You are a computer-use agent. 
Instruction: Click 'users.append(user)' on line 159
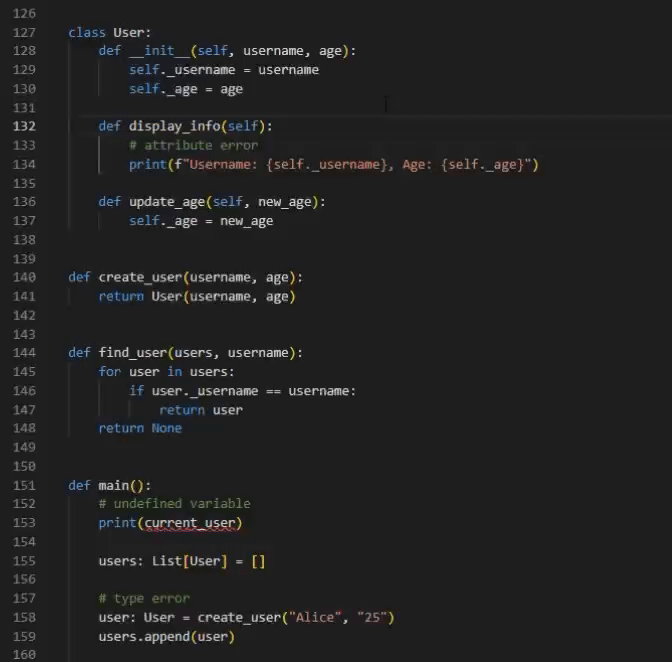point(167,637)
